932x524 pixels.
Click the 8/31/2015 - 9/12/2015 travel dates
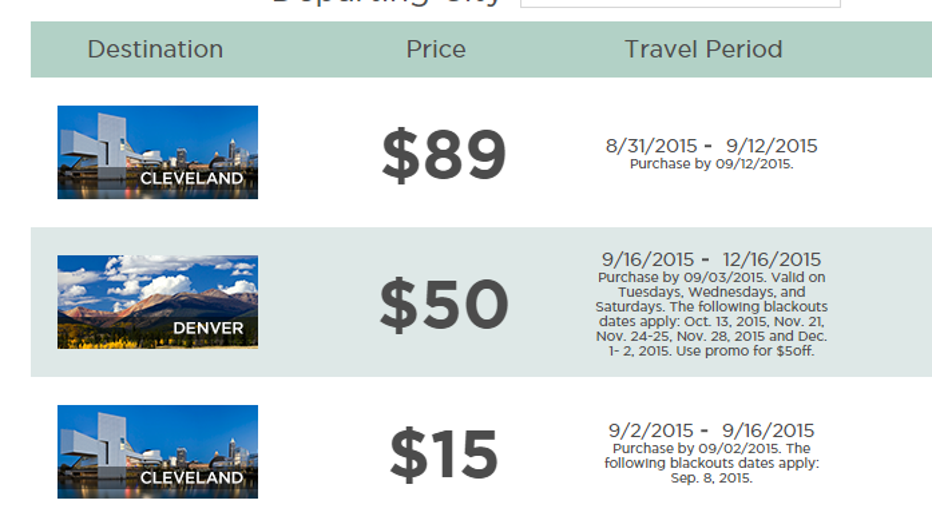(x=711, y=146)
